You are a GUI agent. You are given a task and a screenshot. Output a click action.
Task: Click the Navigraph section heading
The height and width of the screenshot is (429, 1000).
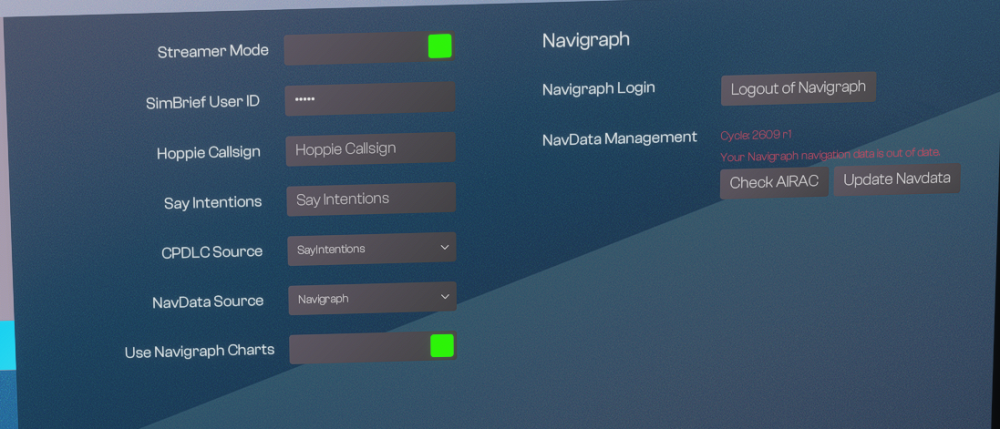pos(586,40)
